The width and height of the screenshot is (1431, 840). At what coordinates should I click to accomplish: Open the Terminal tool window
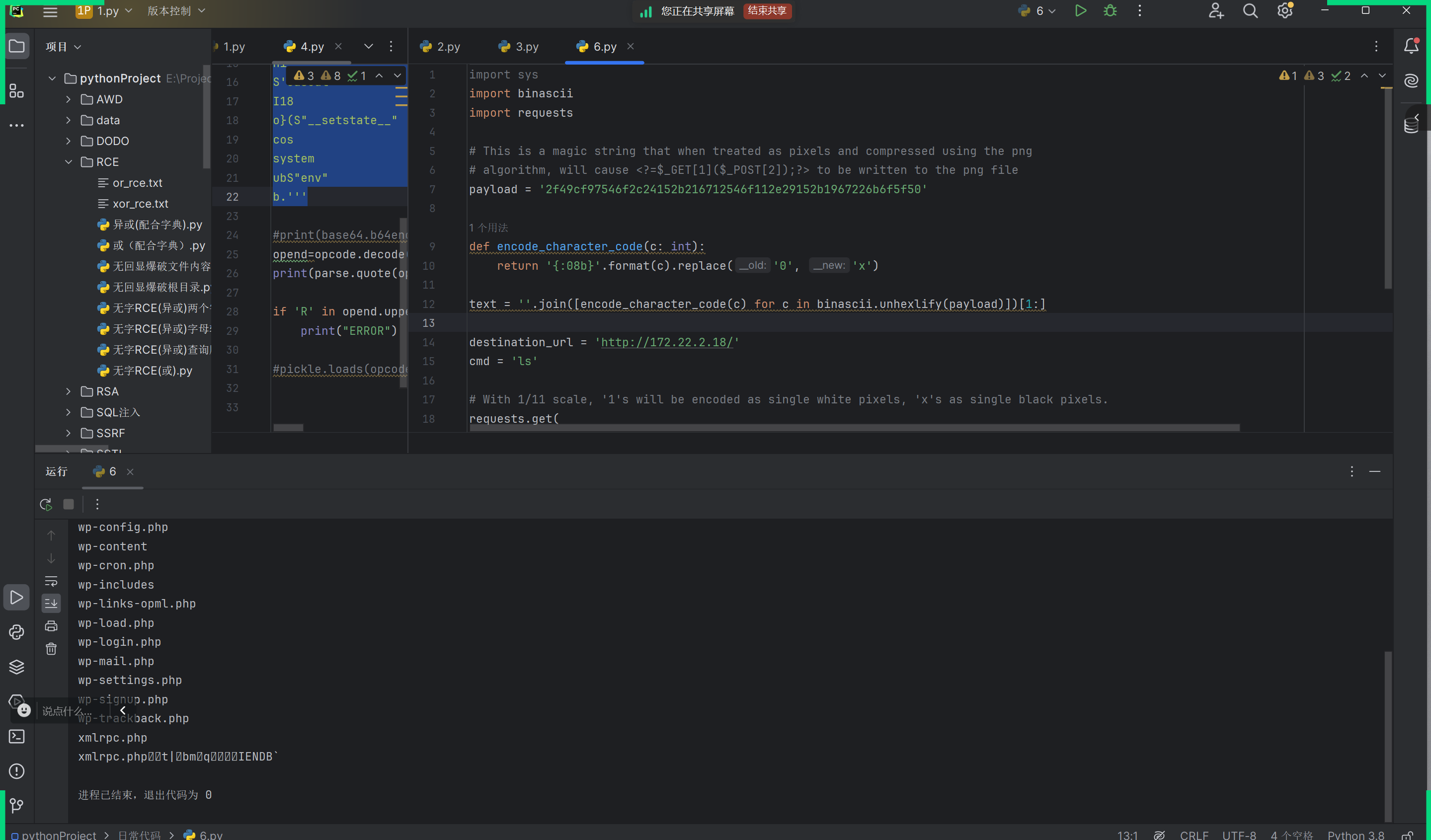(16, 736)
